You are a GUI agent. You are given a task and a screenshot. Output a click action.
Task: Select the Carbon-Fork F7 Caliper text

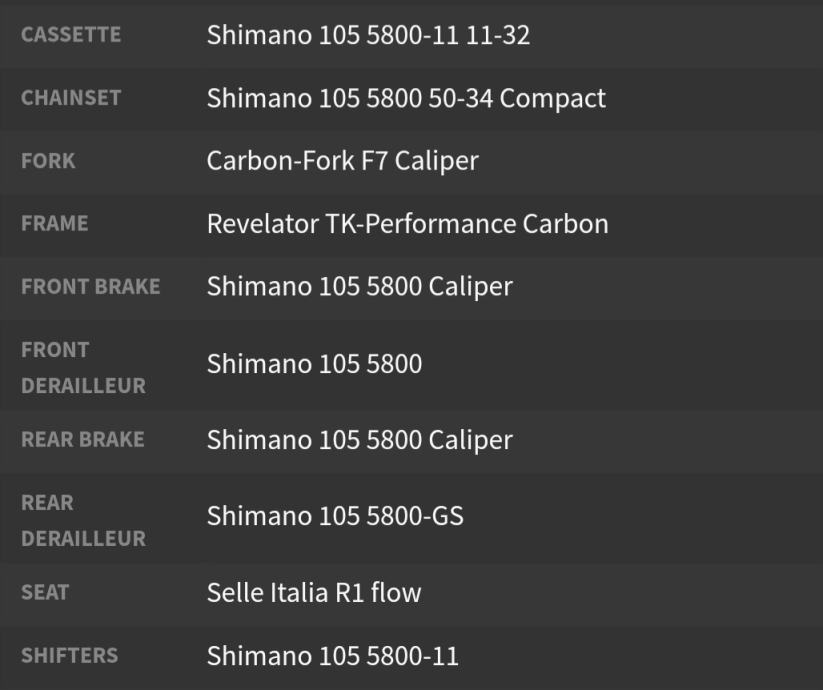[x=342, y=160]
